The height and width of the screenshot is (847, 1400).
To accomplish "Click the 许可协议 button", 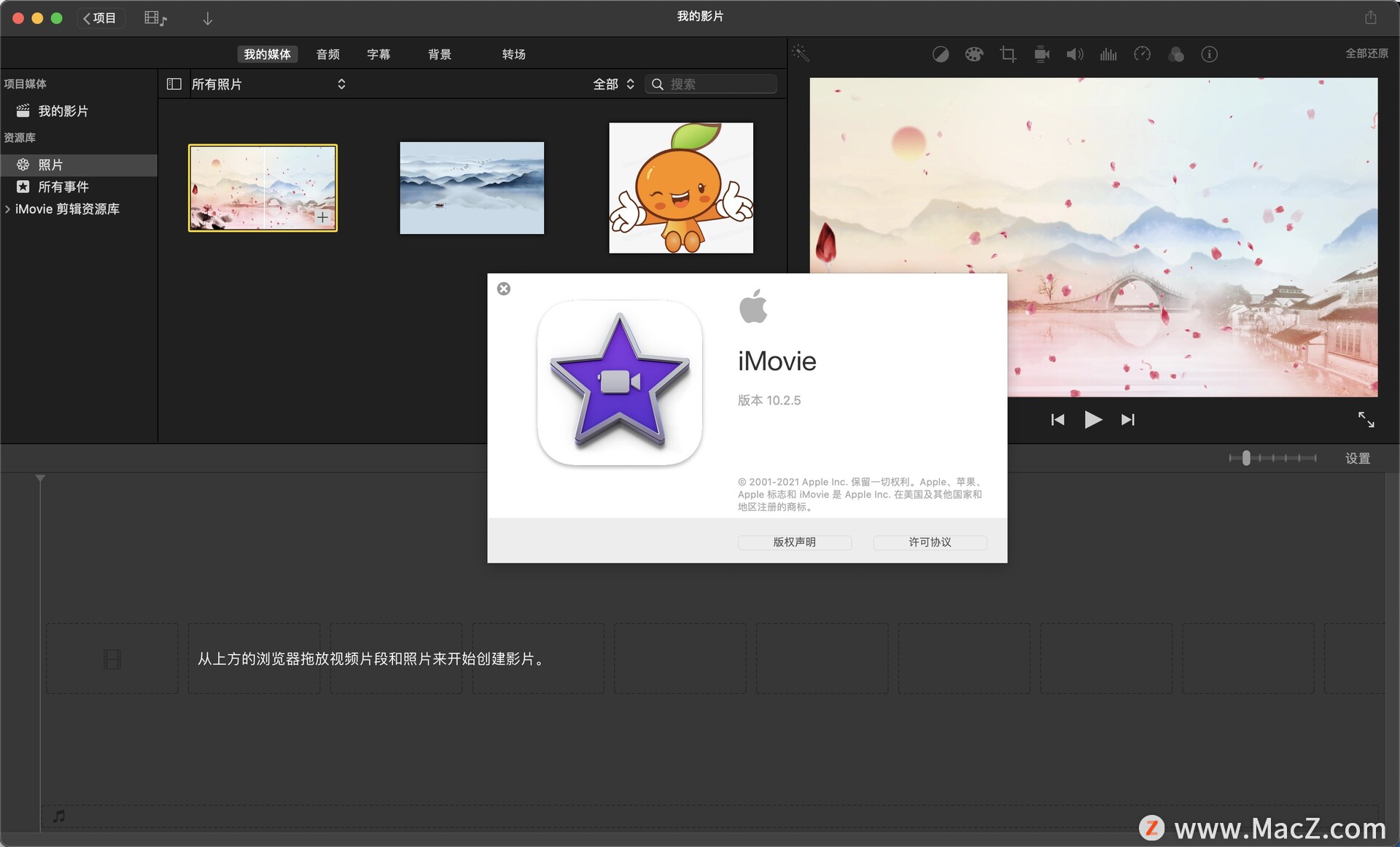I will [x=930, y=542].
